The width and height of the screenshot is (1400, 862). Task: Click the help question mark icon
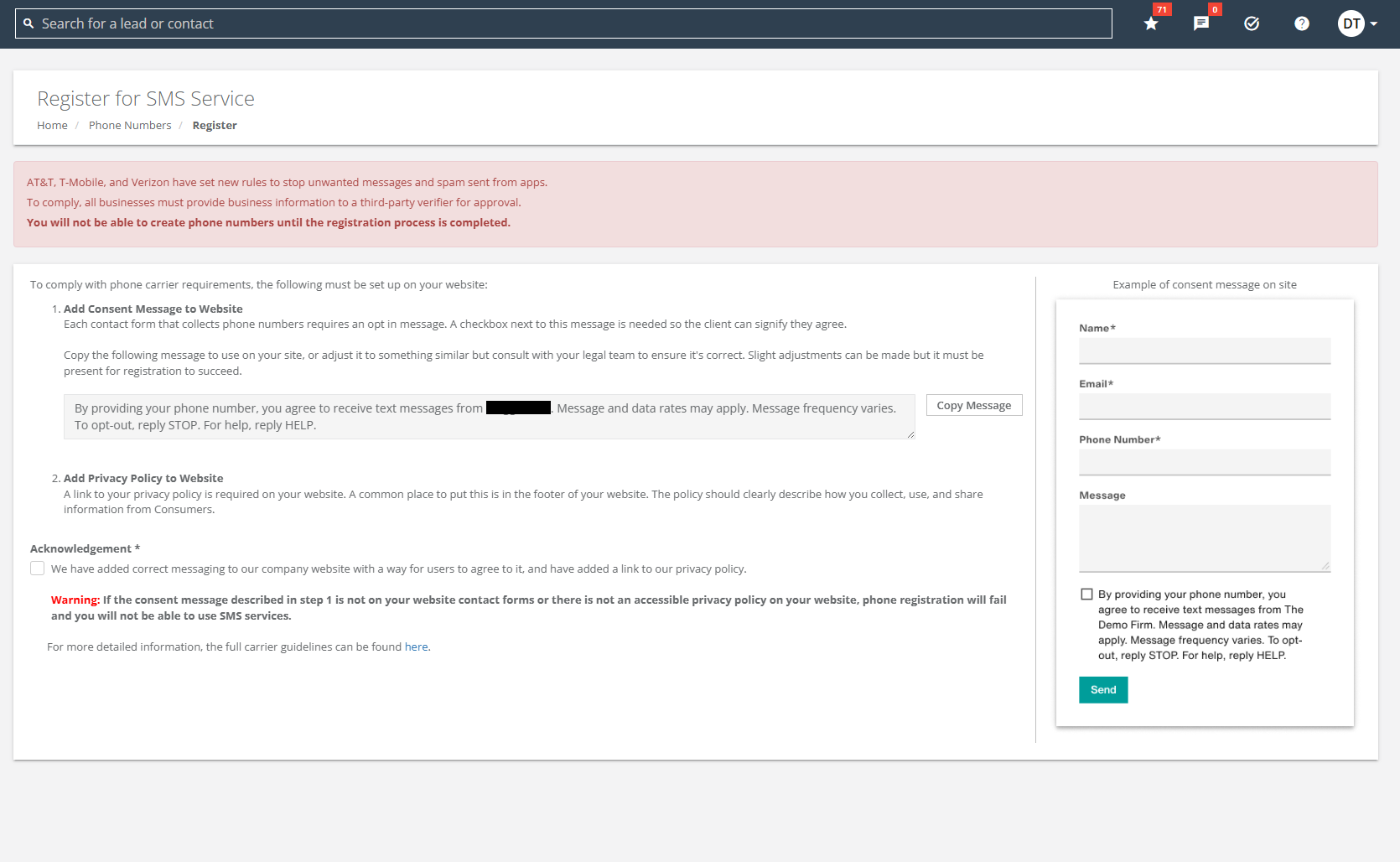click(x=1301, y=23)
